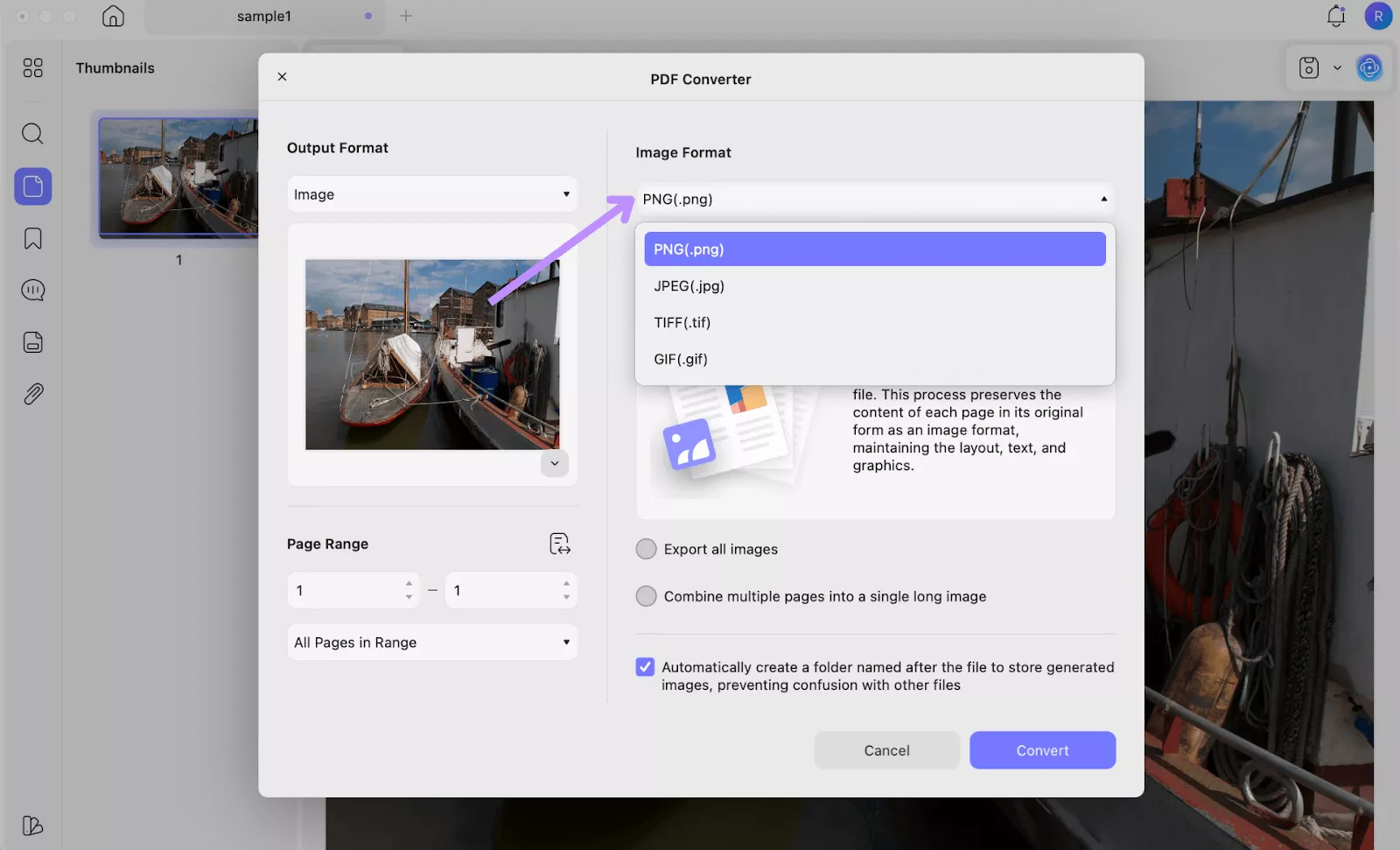1400x850 pixels.
Task: Click the Convert button
Action: tap(1042, 750)
